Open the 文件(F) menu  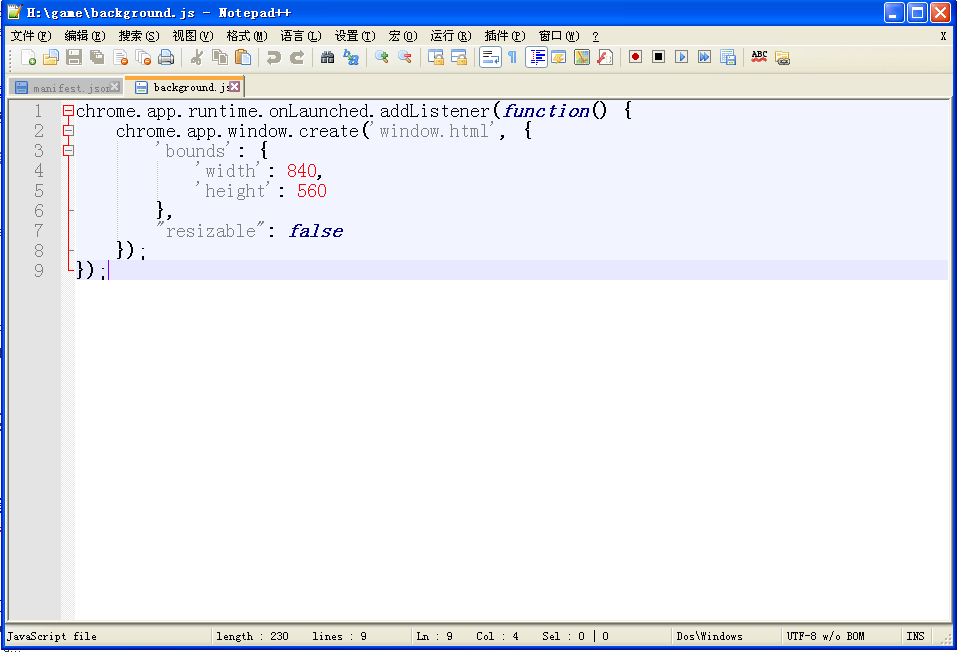(x=30, y=35)
